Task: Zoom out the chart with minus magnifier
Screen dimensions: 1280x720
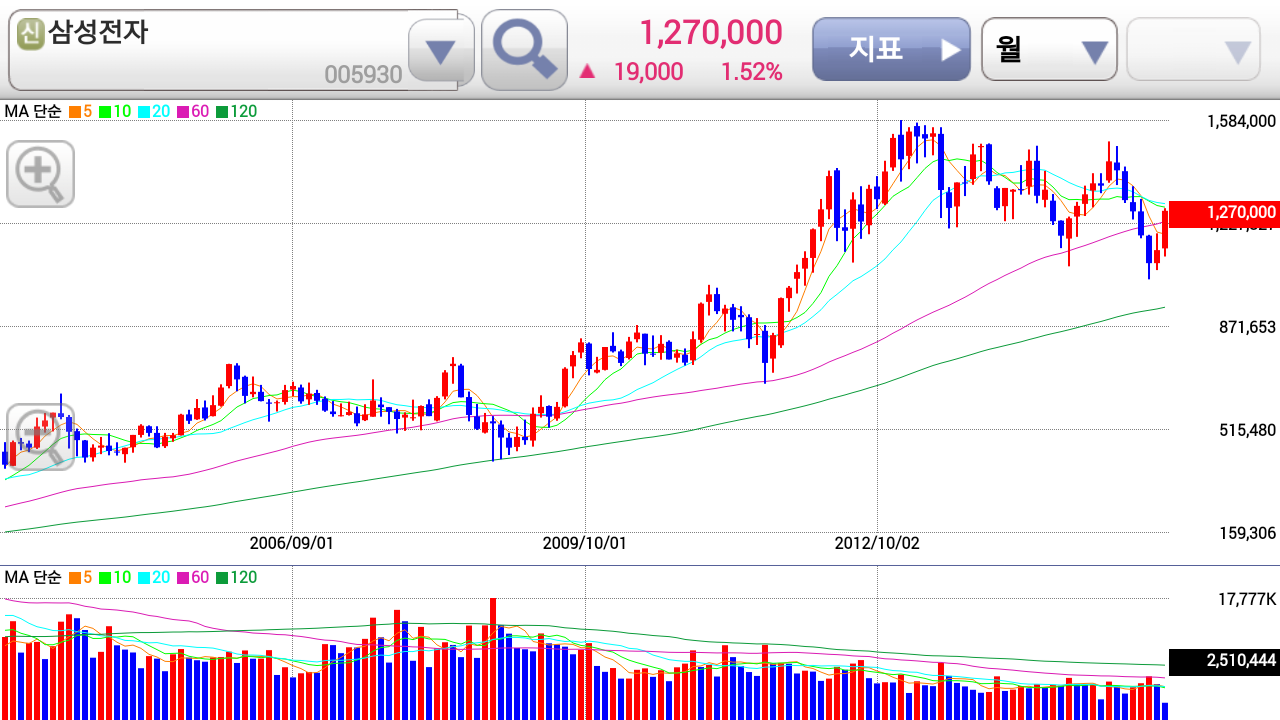Action: [40, 437]
